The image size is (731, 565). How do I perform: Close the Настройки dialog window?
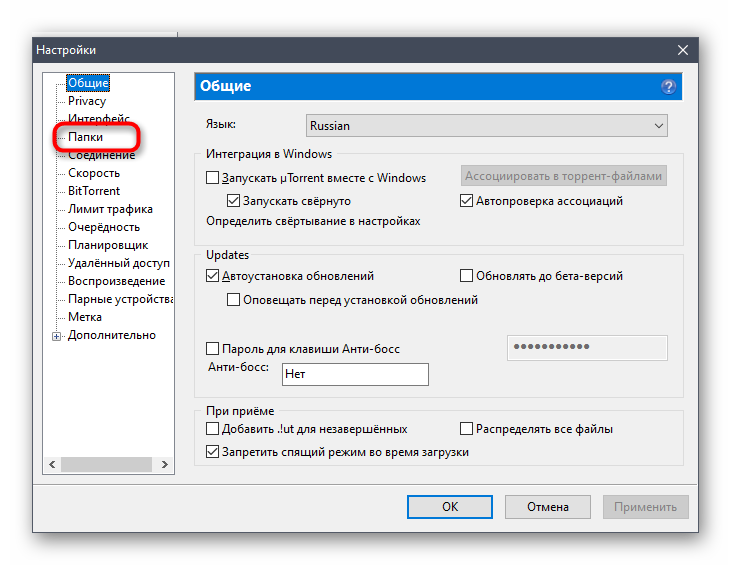683,50
